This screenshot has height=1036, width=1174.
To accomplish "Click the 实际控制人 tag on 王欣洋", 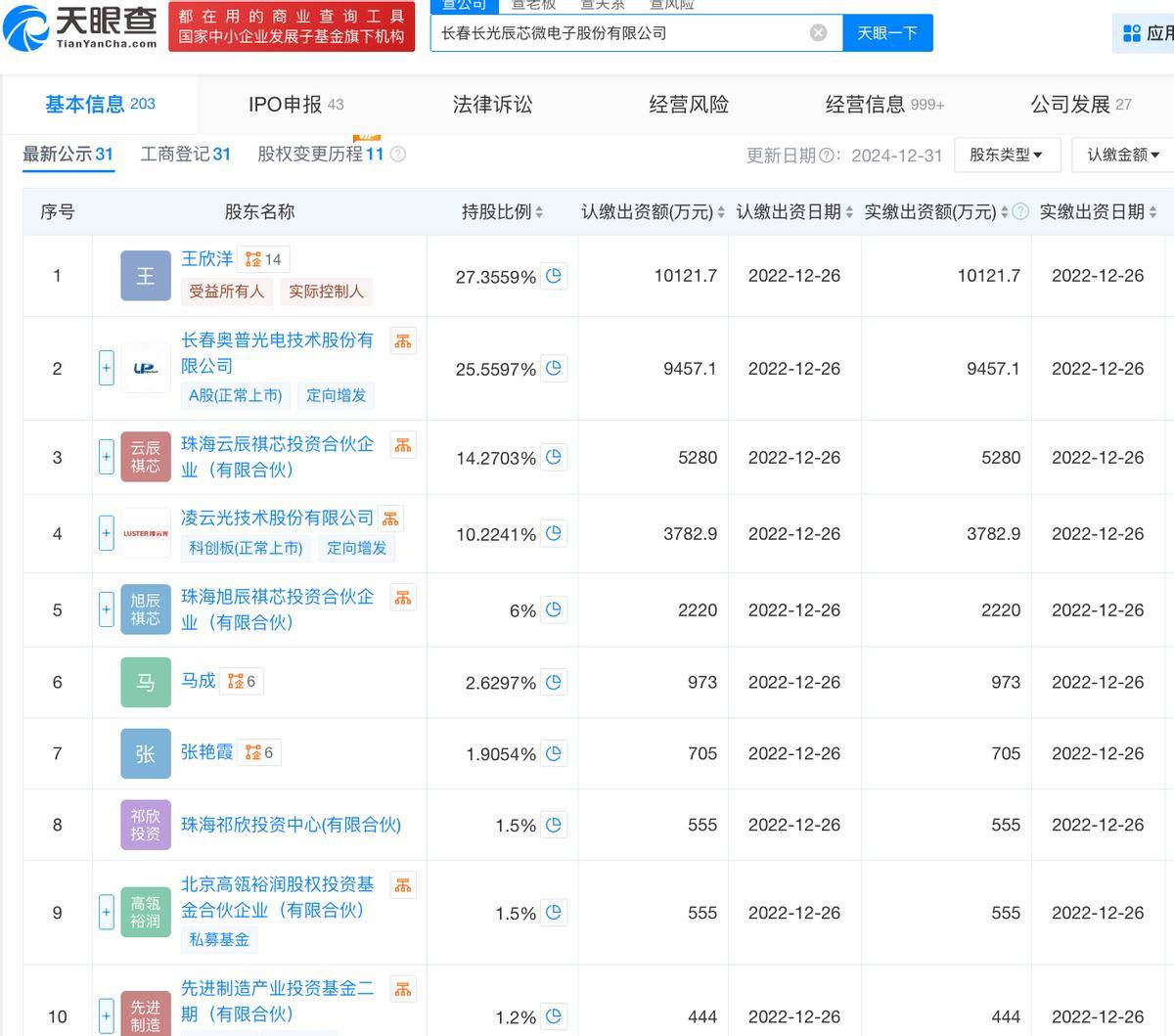I will coord(326,292).
